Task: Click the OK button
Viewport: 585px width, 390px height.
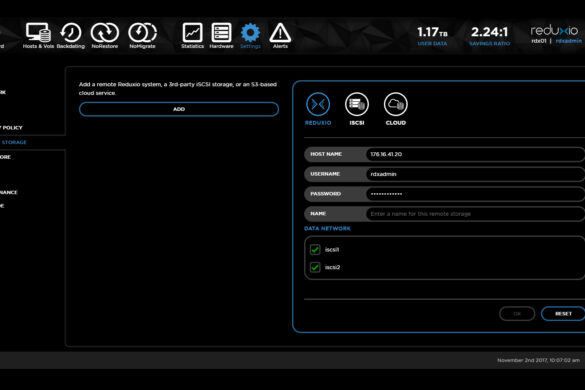Action: (x=517, y=313)
